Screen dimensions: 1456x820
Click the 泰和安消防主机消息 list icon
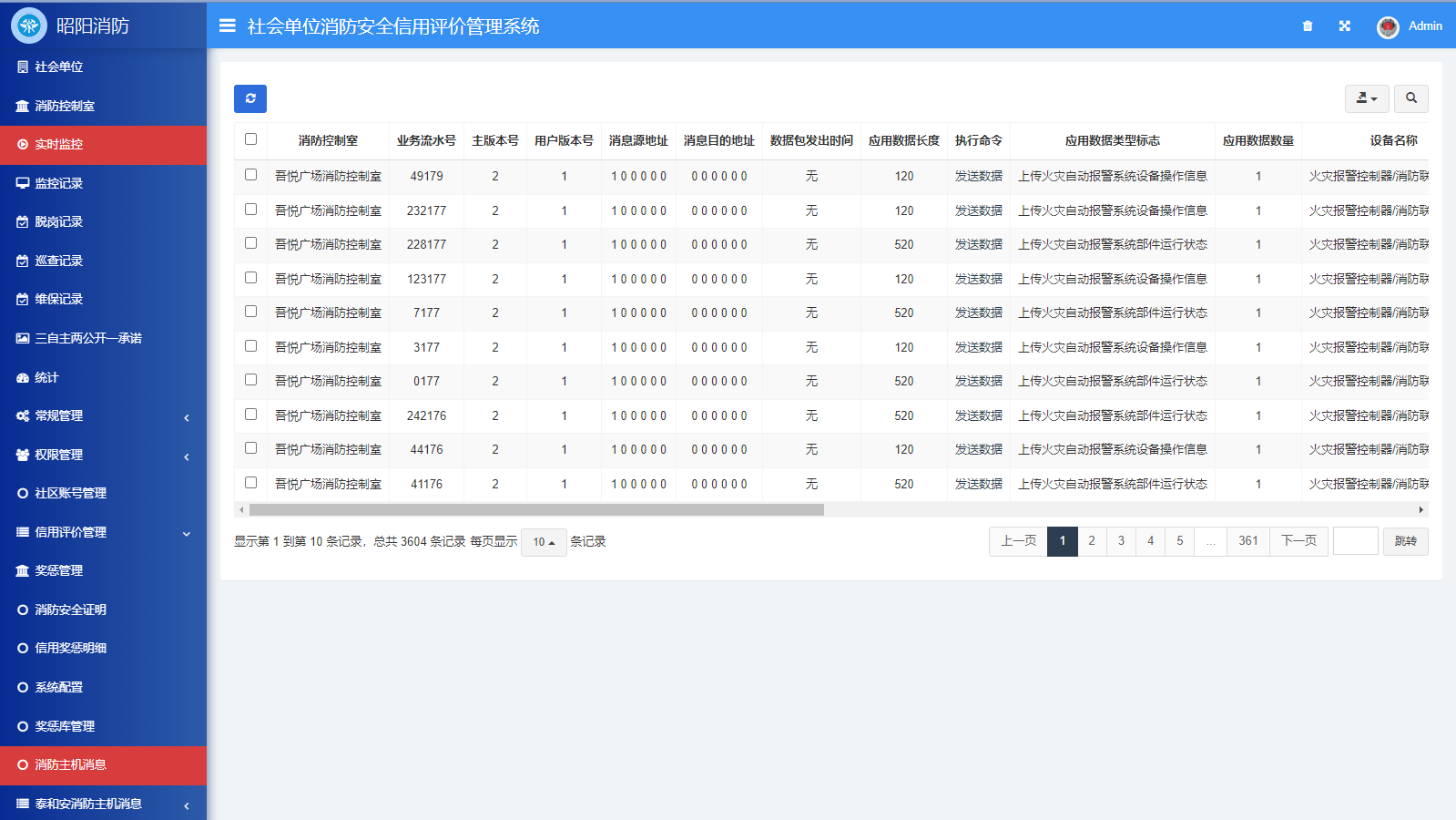pyautogui.click(x=23, y=804)
